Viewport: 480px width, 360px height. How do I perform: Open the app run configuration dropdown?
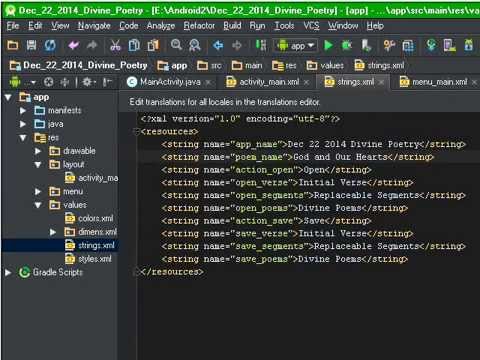pyautogui.click(x=295, y=45)
